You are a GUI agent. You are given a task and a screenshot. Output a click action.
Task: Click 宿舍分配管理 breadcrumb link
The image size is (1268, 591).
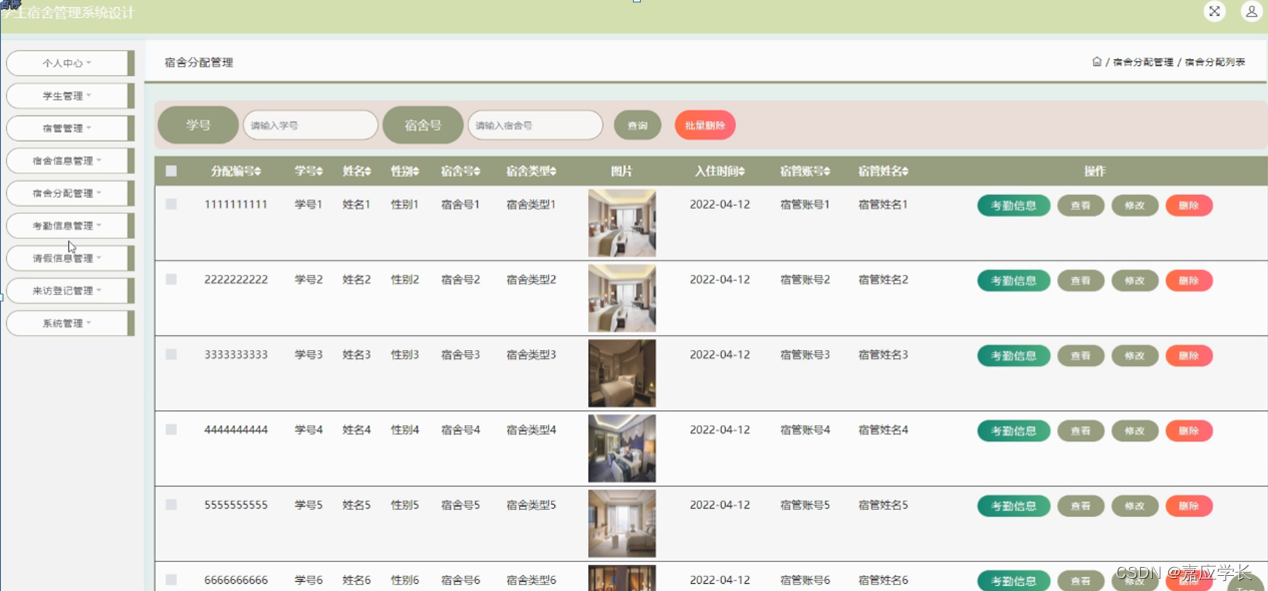1143,62
